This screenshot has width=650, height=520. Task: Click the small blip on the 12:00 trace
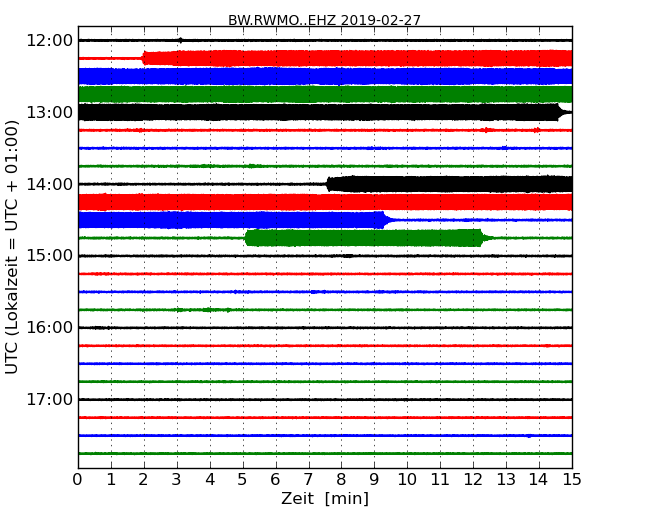click(180, 40)
